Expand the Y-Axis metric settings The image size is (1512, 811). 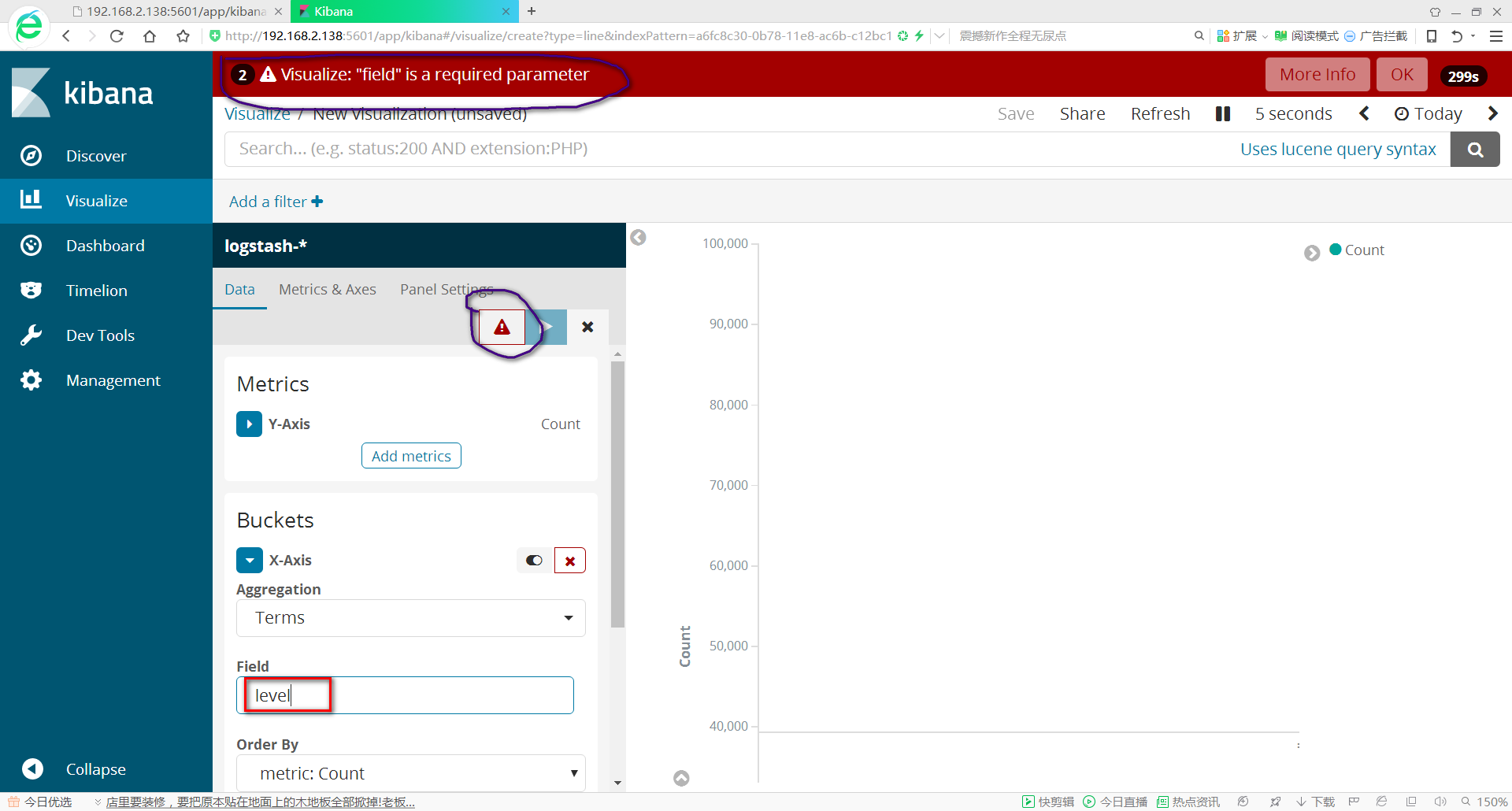(x=249, y=424)
